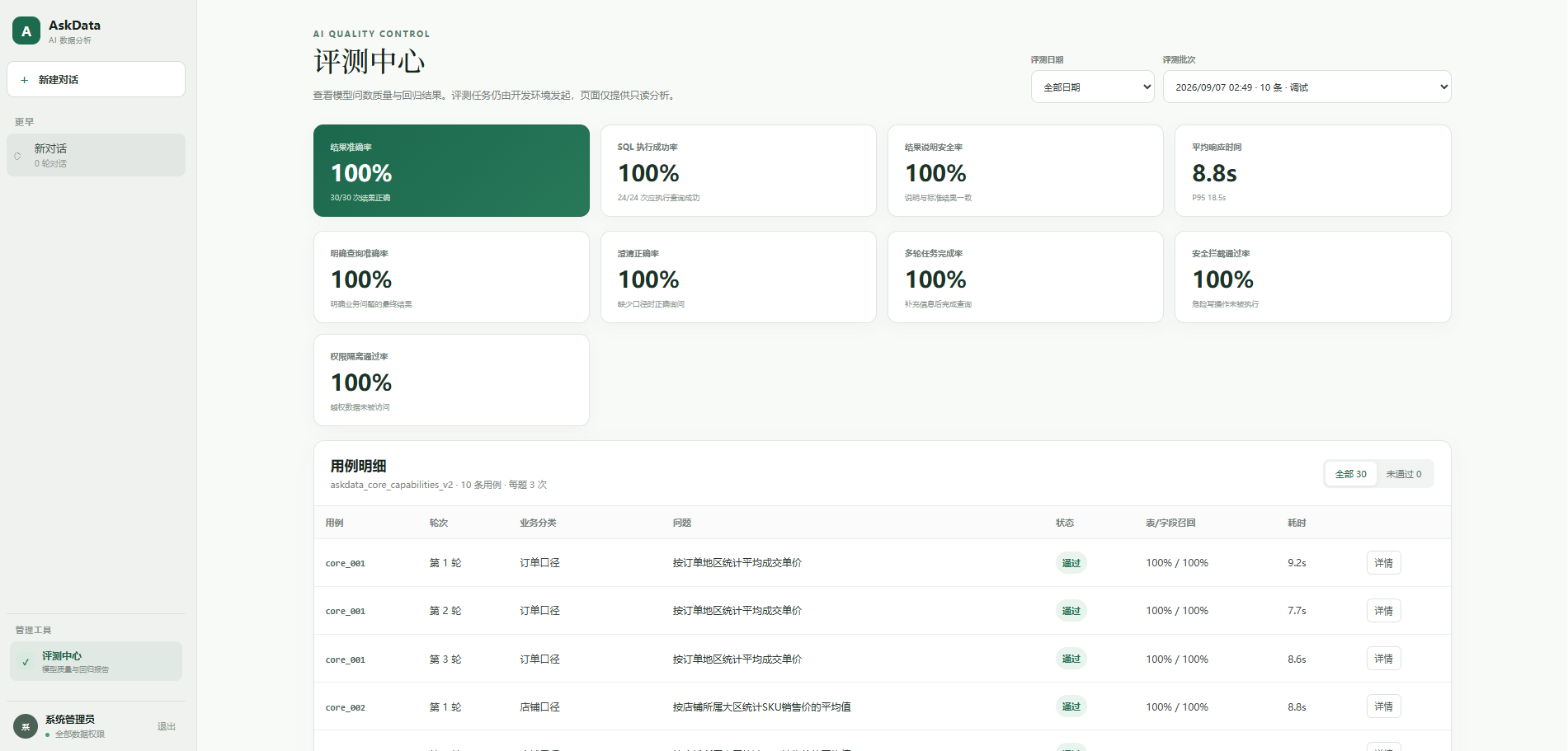Select the 澄清正确率 card
The width and height of the screenshot is (1568, 751).
pos(738,277)
